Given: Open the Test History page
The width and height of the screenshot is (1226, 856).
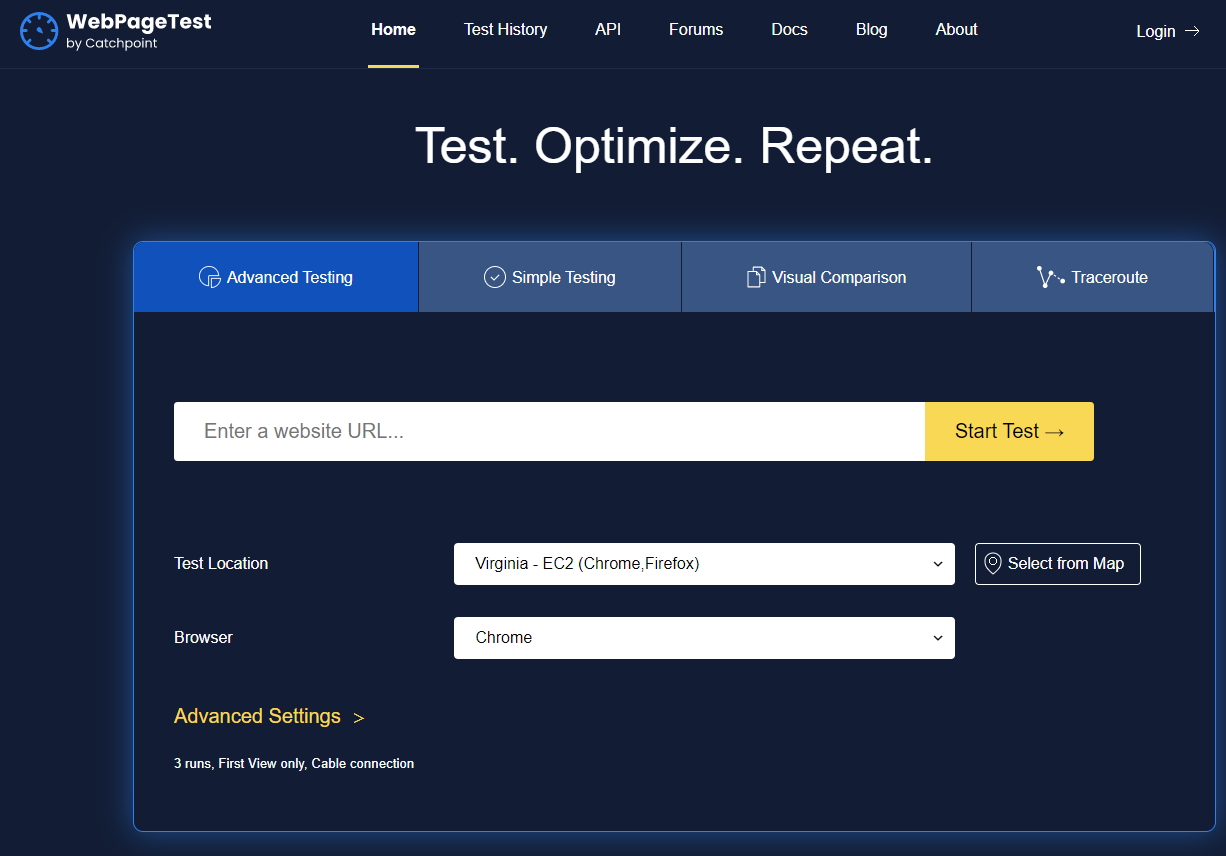Looking at the screenshot, I should [505, 29].
